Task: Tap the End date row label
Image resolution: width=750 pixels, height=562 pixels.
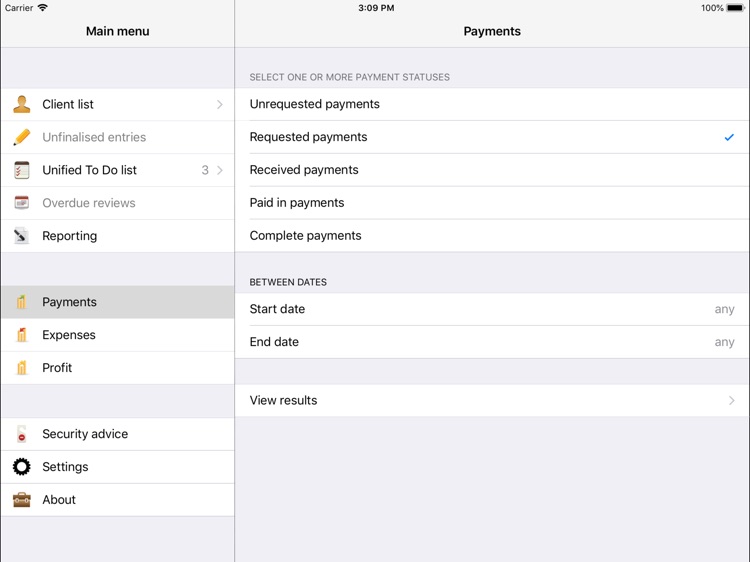Action: pos(274,342)
